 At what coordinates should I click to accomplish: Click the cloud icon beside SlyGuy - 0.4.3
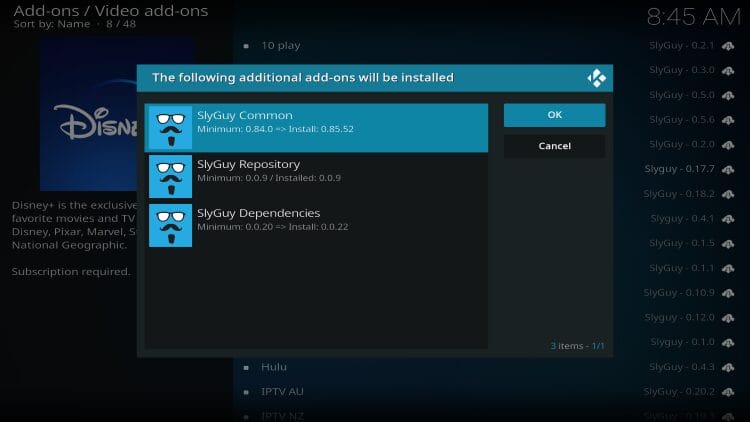point(728,367)
